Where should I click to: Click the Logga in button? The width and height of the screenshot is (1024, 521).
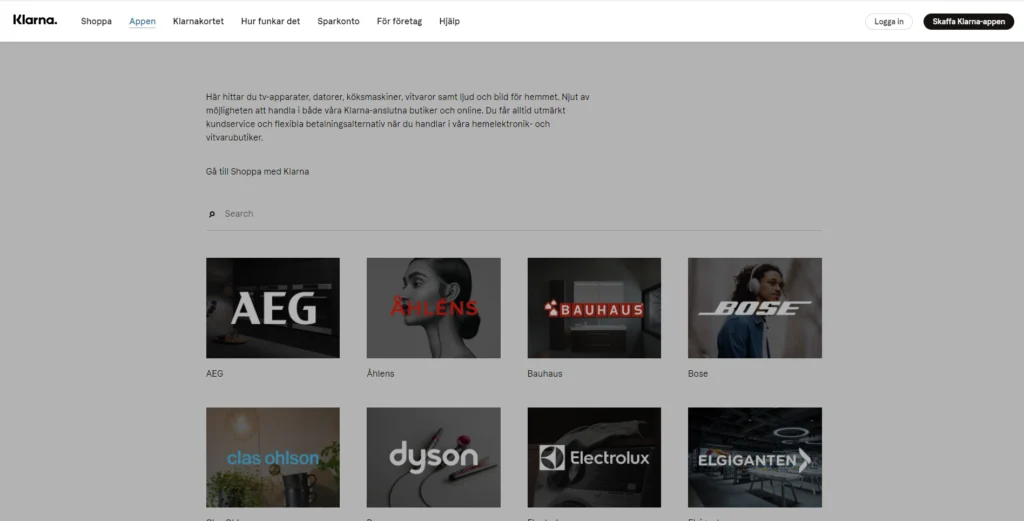[x=889, y=22]
